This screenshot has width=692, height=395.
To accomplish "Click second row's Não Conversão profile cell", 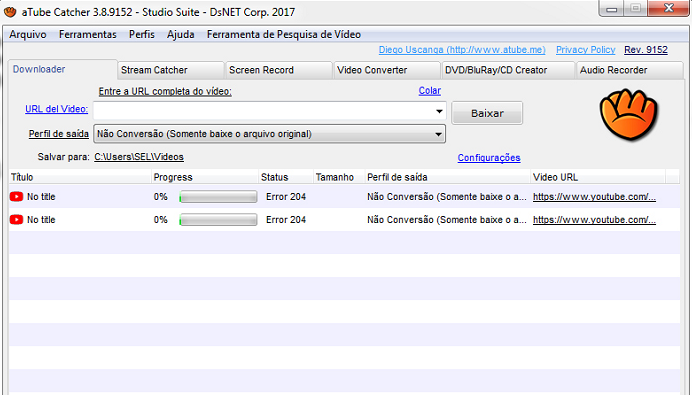I will click(447, 220).
